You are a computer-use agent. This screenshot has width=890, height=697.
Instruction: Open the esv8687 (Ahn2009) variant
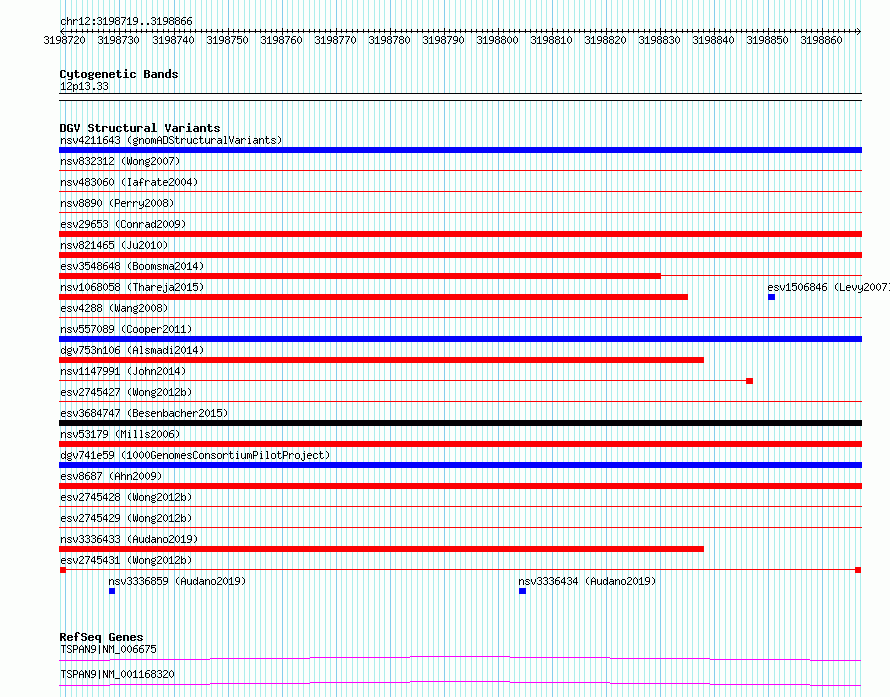(111, 476)
